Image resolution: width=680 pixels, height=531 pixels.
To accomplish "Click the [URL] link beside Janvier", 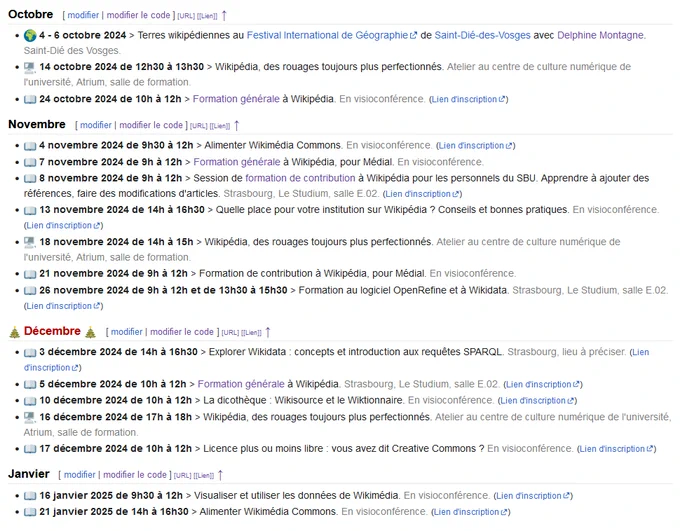I will click(183, 476).
